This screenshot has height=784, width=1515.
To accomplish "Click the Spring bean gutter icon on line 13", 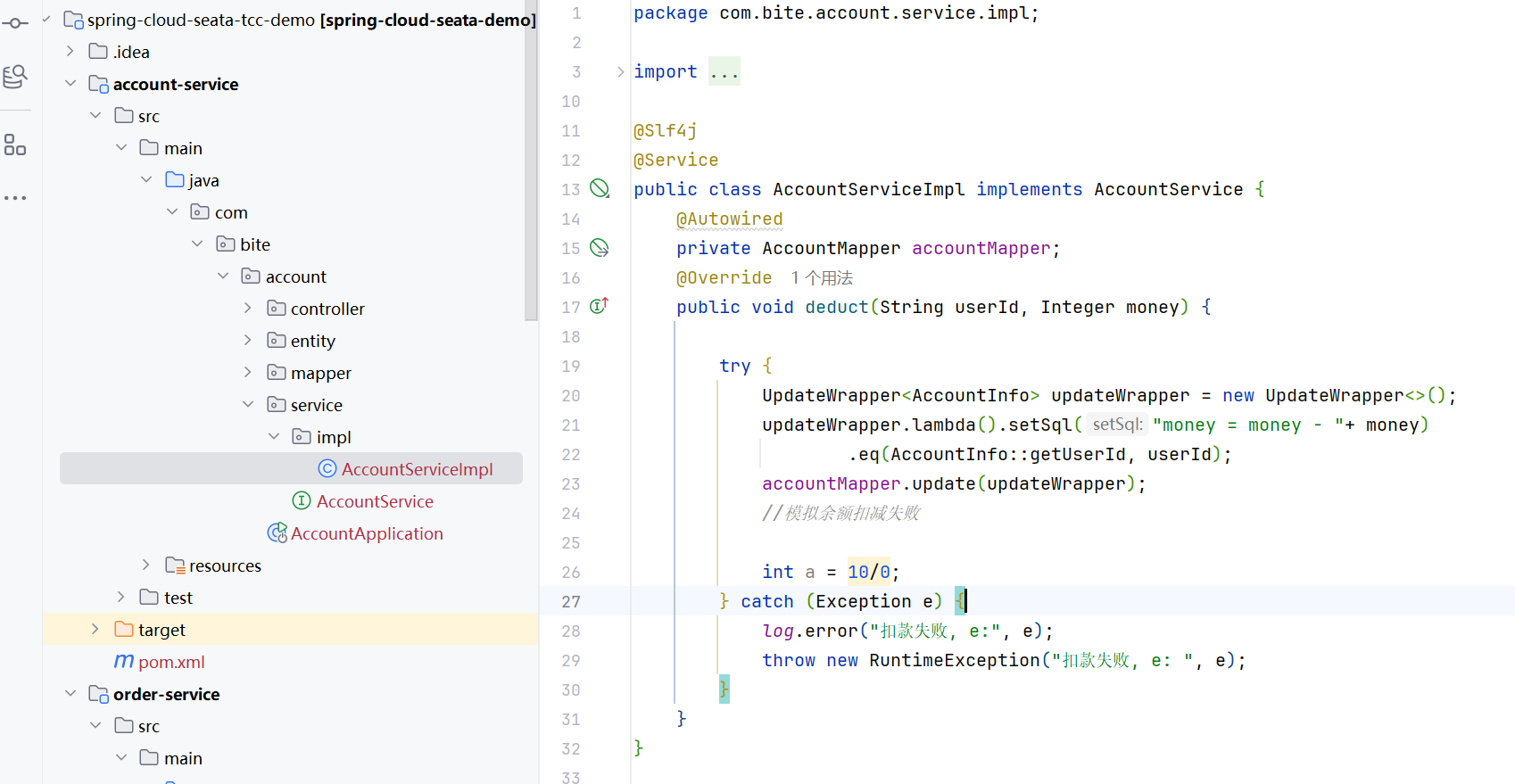I will (600, 188).
